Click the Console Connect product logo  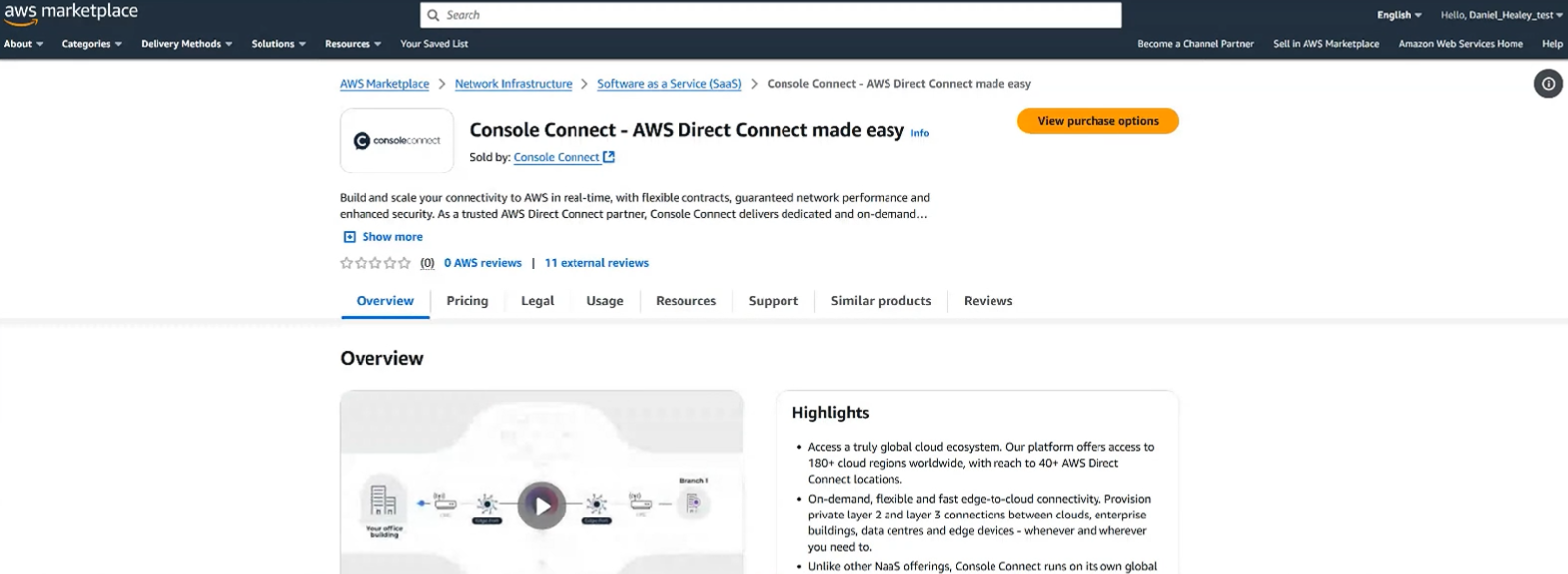click(x=396, y=141)
